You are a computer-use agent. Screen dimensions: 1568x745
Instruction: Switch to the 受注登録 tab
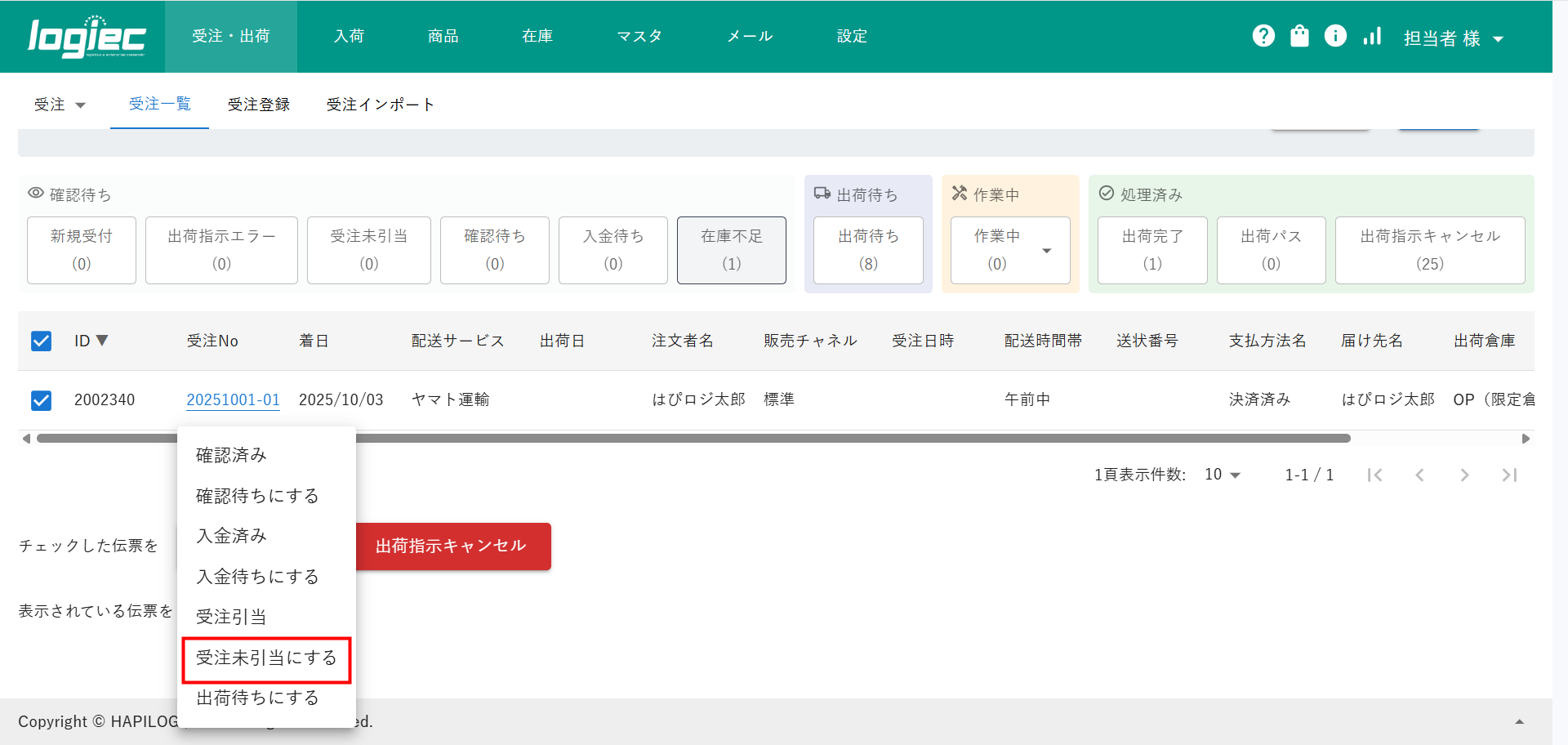tap(259, 105)
